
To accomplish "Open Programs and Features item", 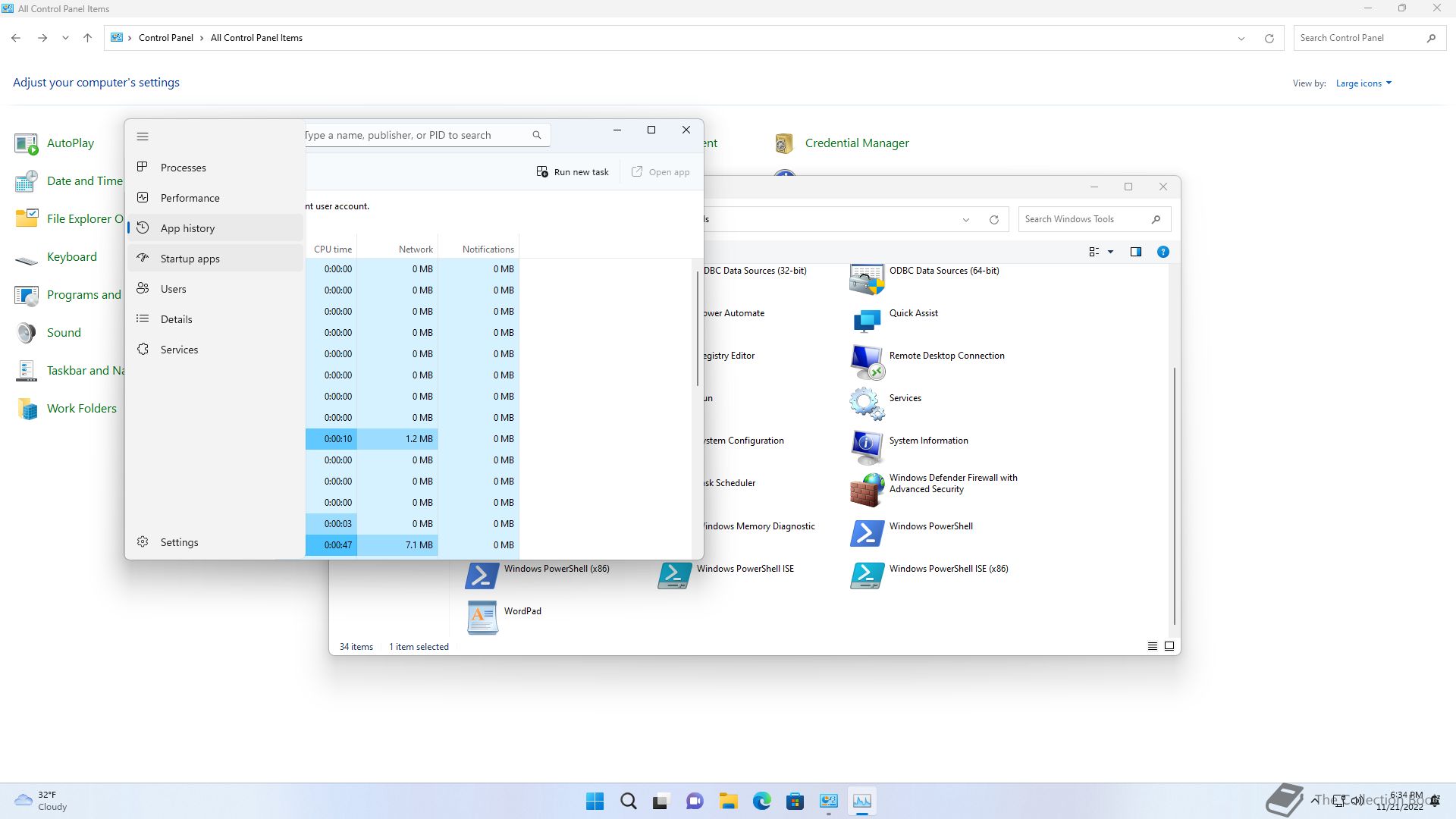I will 68,295.
